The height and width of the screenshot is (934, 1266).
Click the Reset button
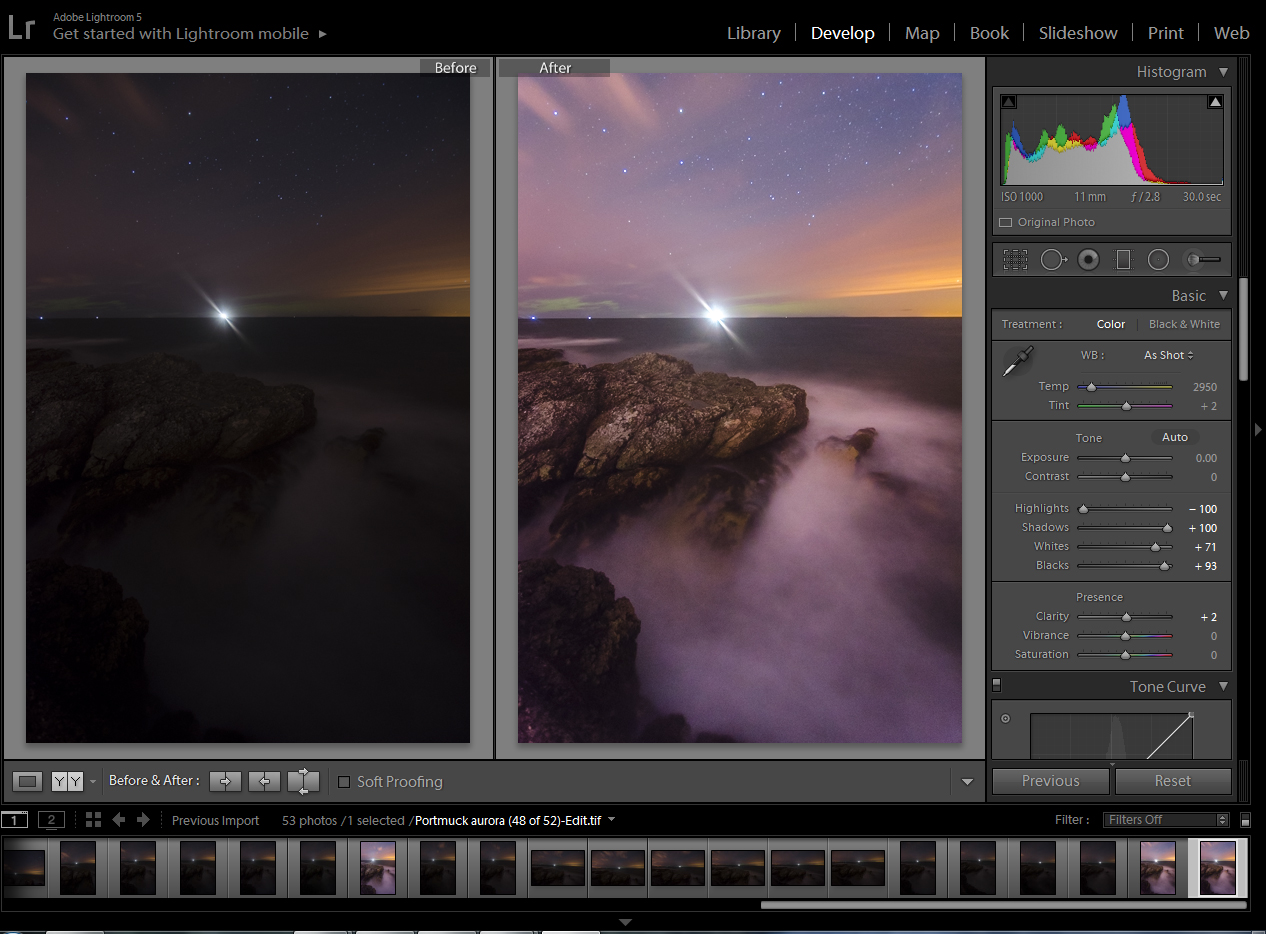1173,781
